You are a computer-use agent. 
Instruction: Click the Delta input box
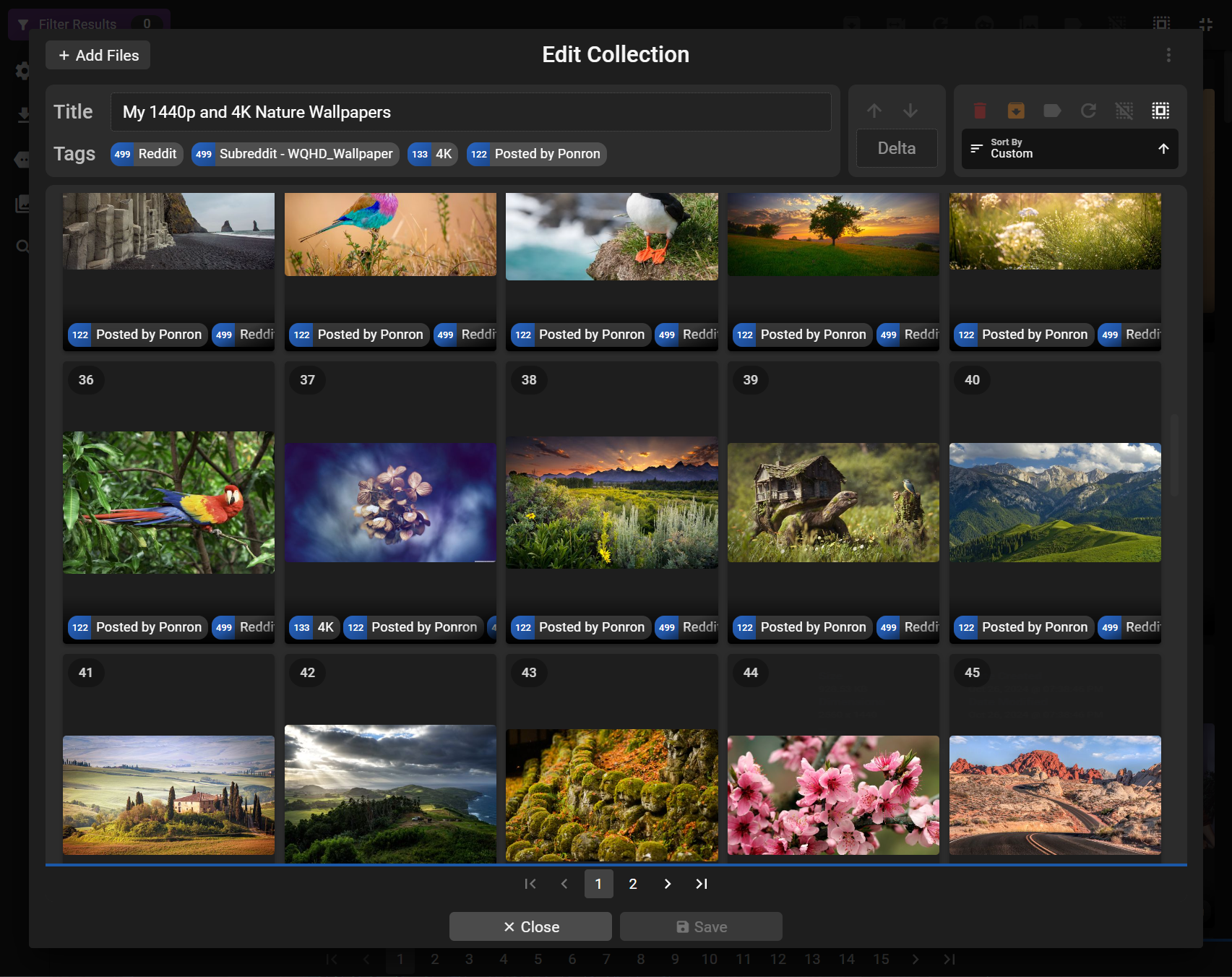pyautogui.click(x=897, y=148)
